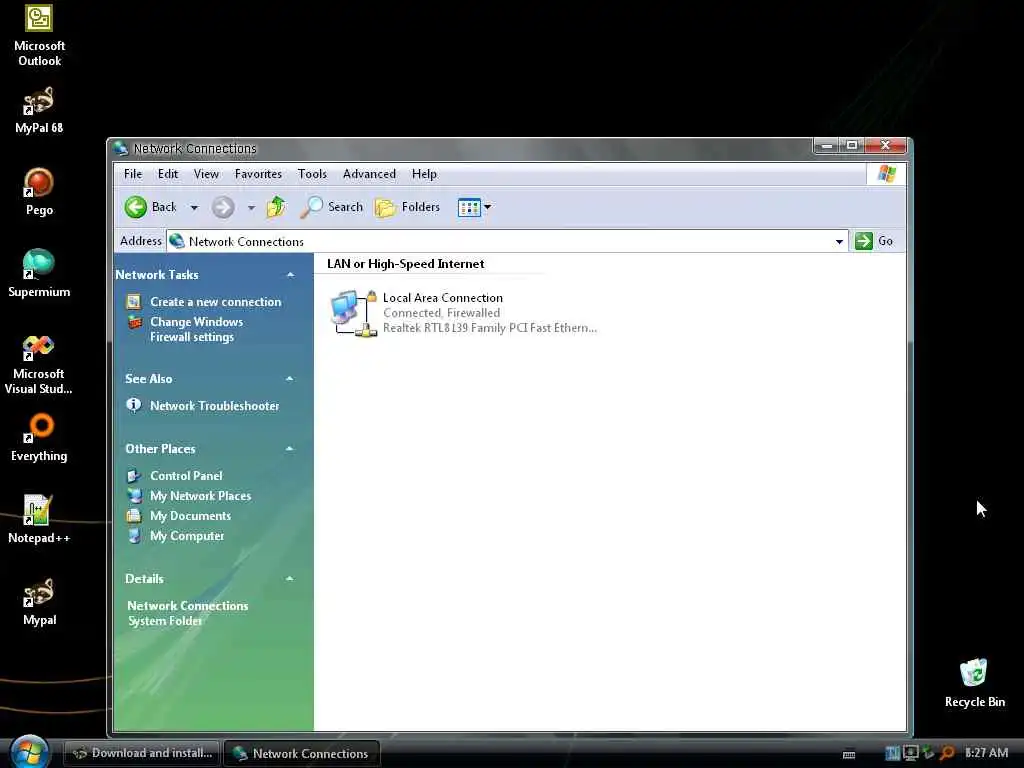Viewport: 1024px width, 768px height.
Task: Click the Everything search tray icon
Action: click(x=947, y=753)
